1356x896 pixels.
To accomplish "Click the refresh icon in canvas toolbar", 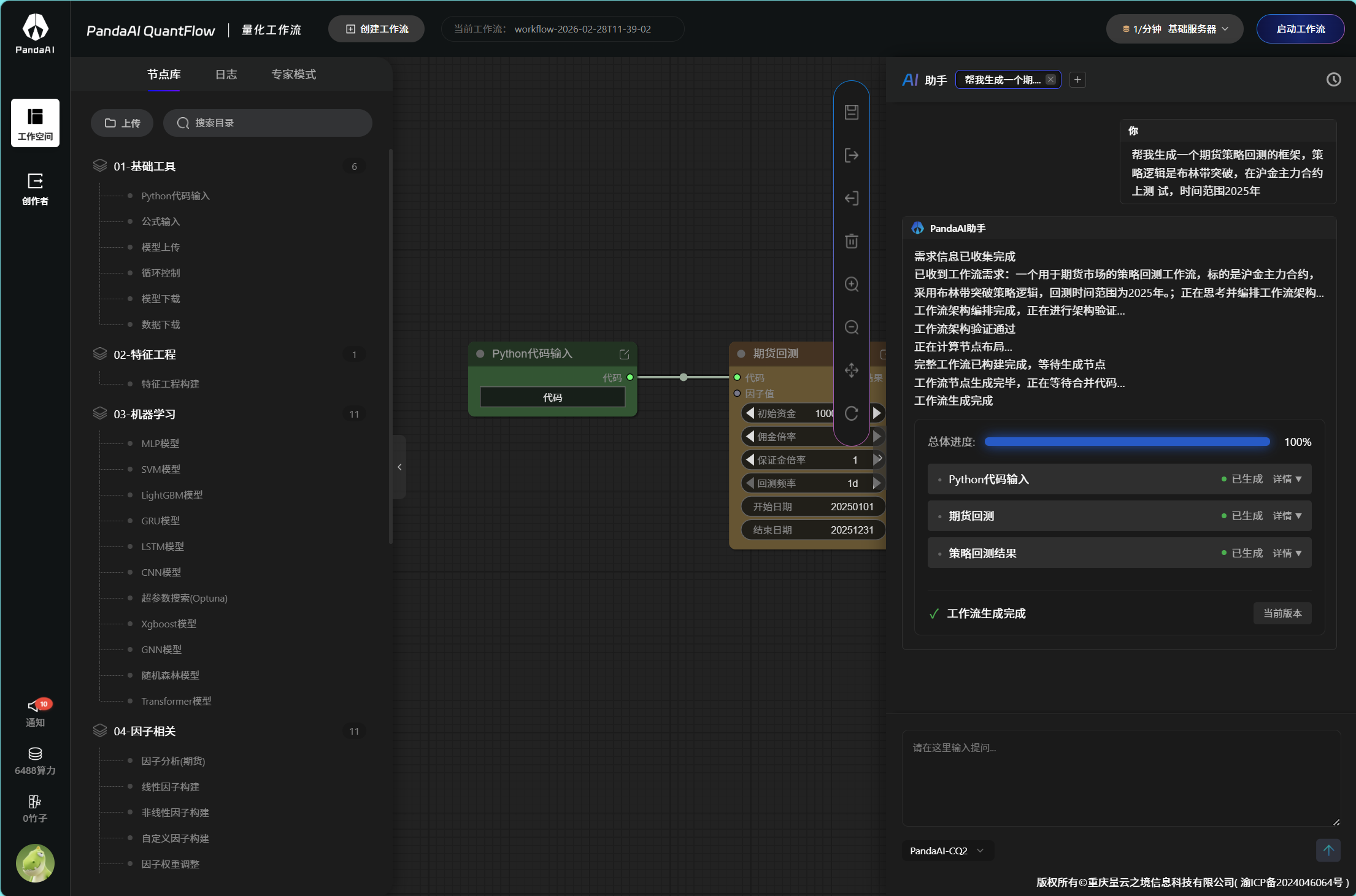I will (851, 413).
